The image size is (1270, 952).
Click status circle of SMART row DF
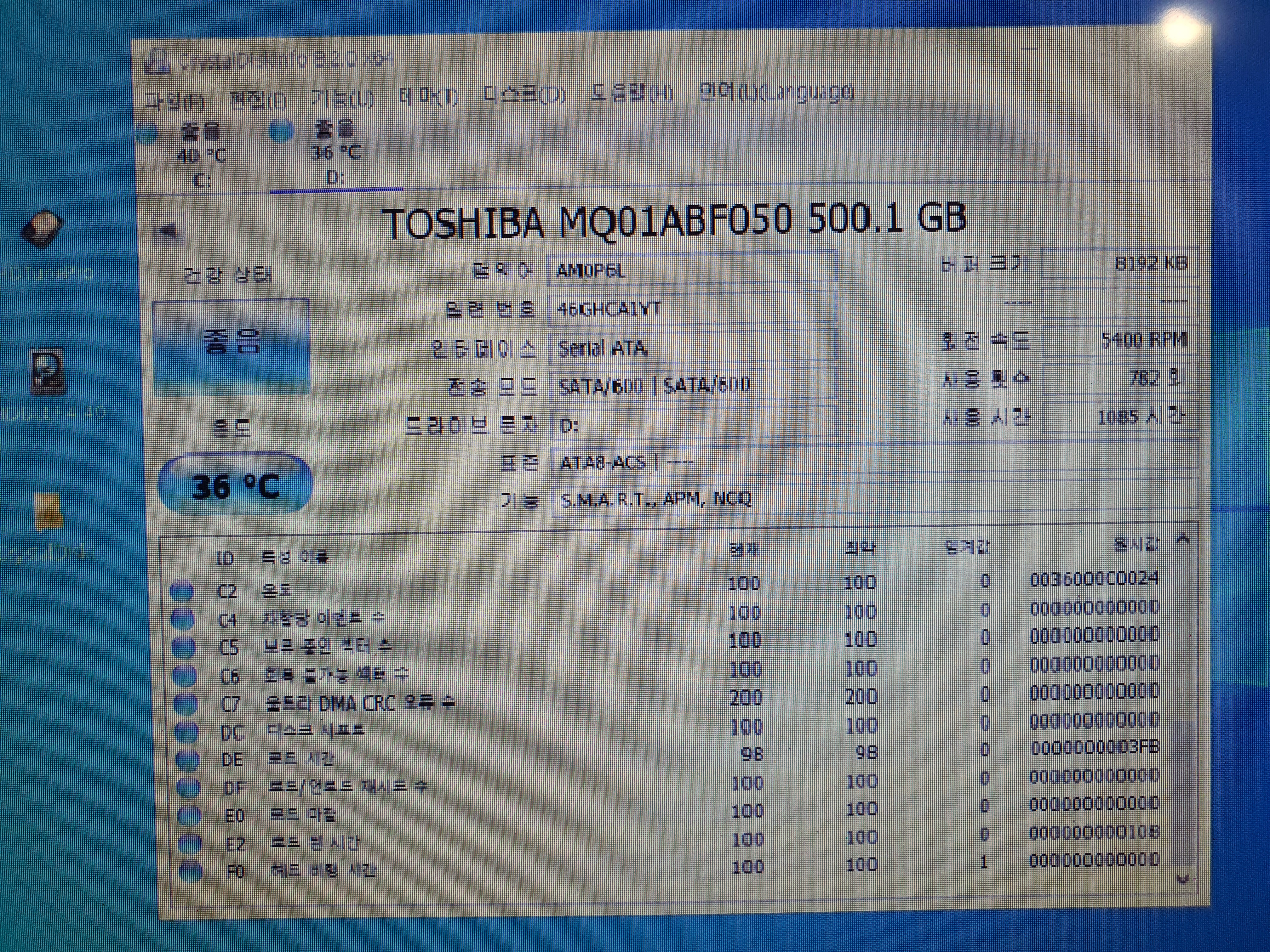coord(188,788)
